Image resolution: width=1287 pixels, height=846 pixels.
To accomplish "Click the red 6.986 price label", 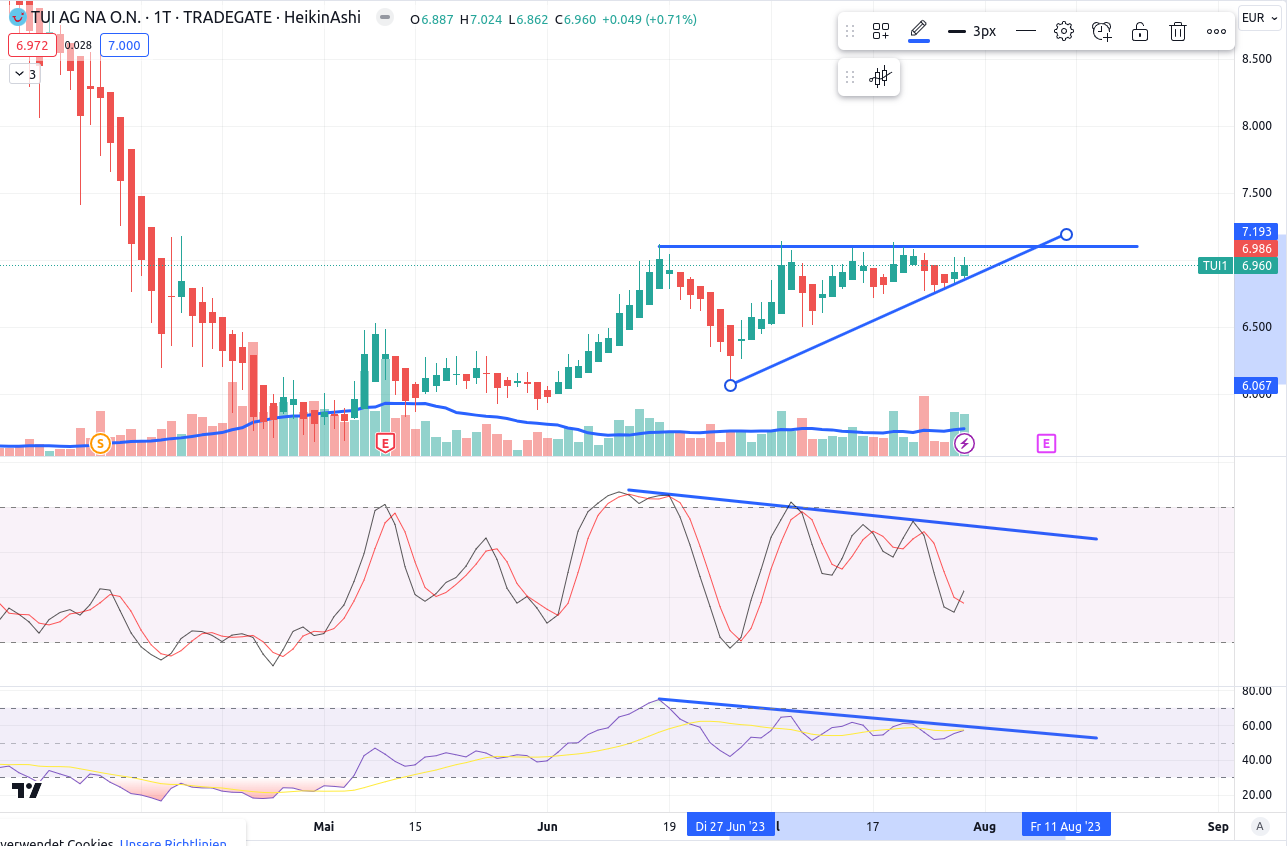I will (1257, 248).
